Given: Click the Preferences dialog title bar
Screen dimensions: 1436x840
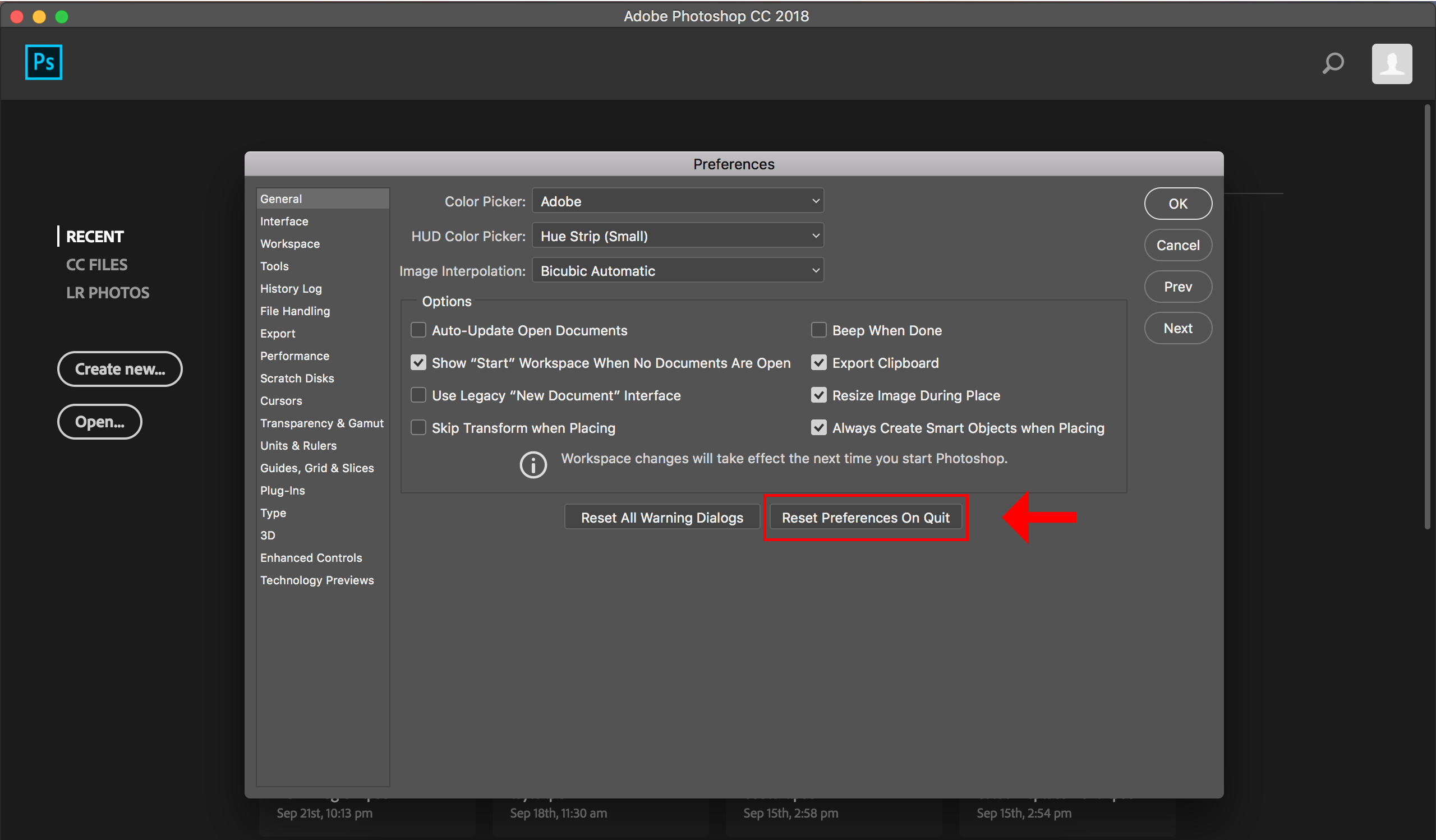Looking at the screenshot, I should click(x=733, y=164).
